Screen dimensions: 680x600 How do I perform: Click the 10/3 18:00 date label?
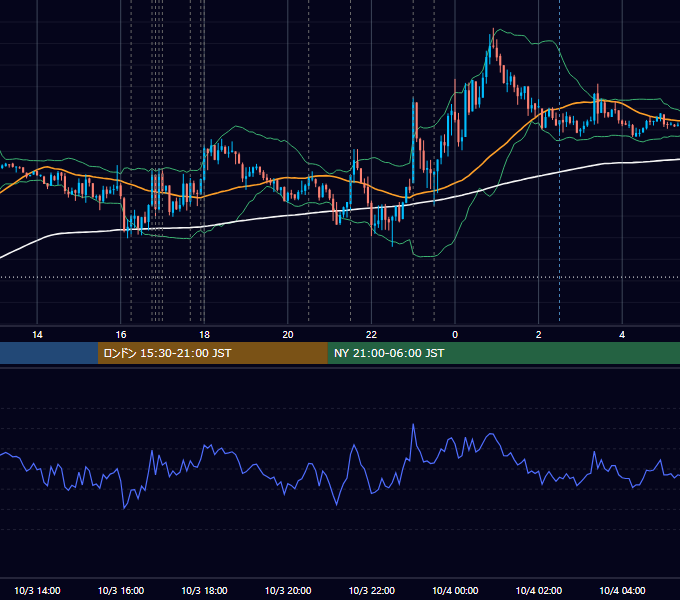(204, 590)
